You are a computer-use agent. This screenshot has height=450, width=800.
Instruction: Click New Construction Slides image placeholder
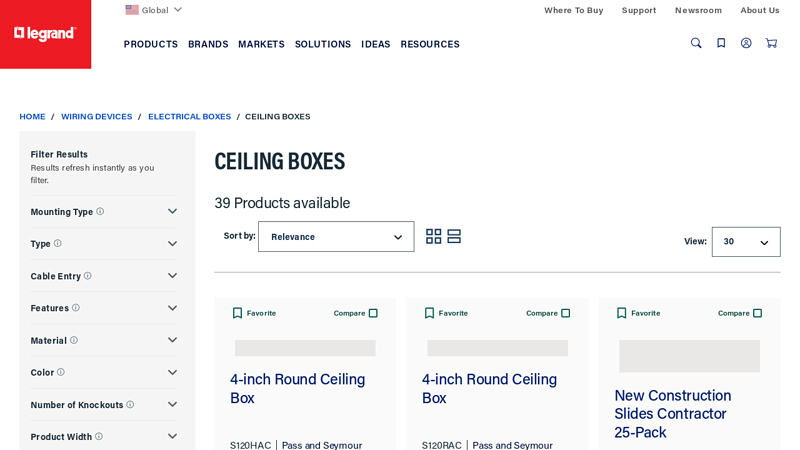pos(689,356)
